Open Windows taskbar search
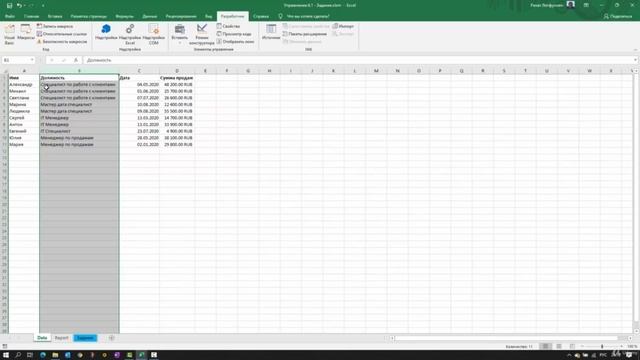 (x=18, y=355)
